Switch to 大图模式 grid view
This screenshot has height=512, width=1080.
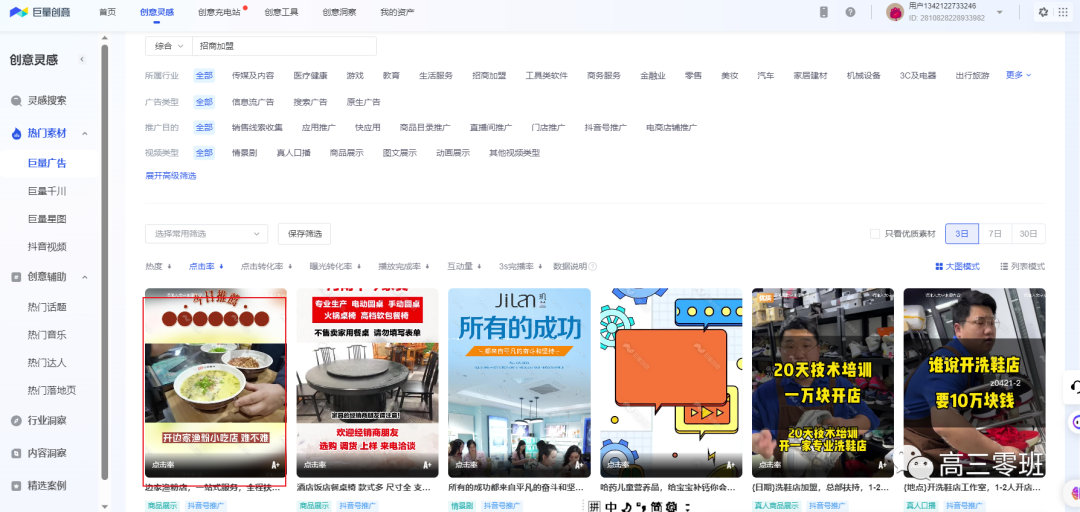957,267
